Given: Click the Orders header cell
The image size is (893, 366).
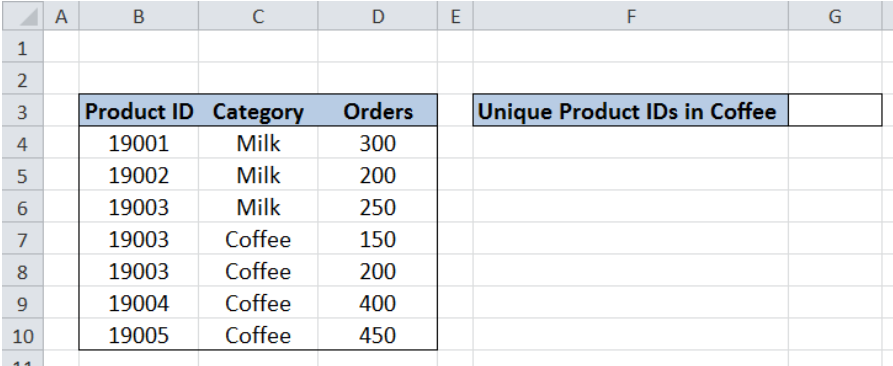Looking at the screenshot, I should (x=378, y=110).
